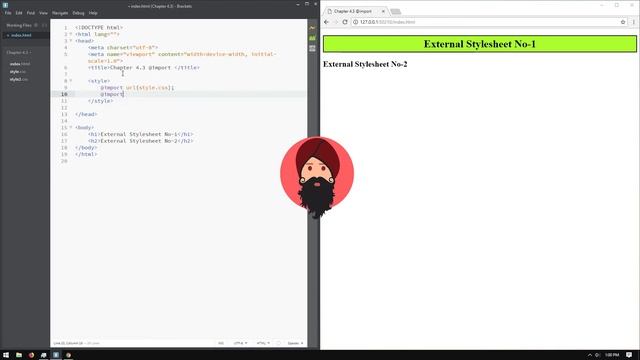640x360 pixels.
Task: Click the line and column indicator in status bar
Action: click(76, 343)
